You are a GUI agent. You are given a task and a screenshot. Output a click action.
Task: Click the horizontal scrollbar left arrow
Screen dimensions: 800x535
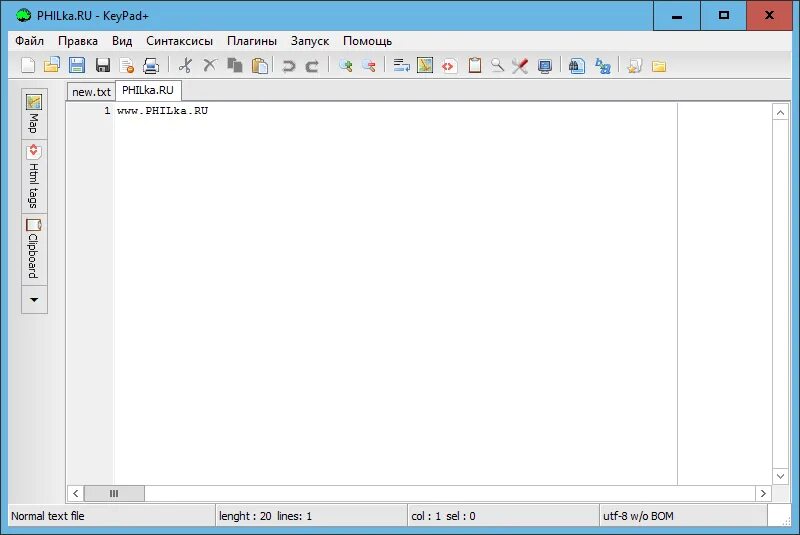[x=76, y=493]
